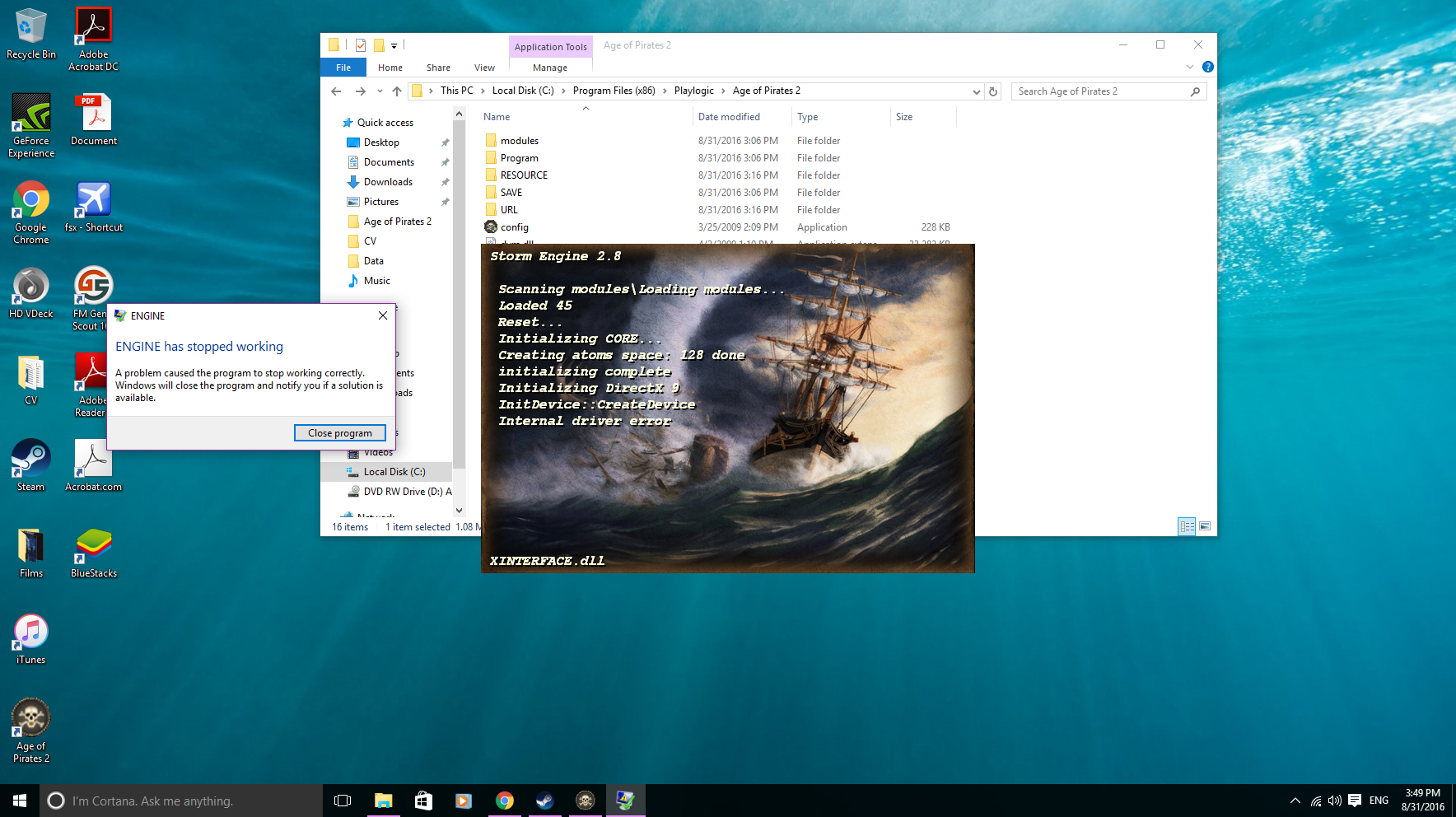
Task: Open the Share ribbon tab
Action: click(x=438, y=68)
